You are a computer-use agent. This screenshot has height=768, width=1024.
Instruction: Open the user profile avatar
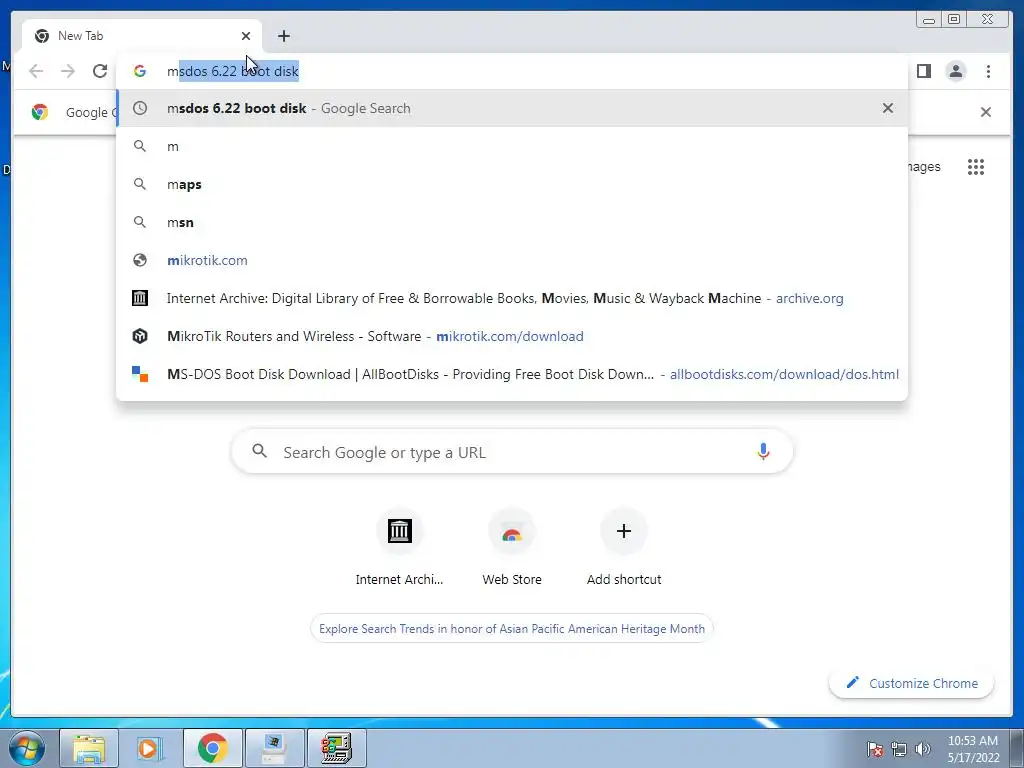[x=956, y=71]
